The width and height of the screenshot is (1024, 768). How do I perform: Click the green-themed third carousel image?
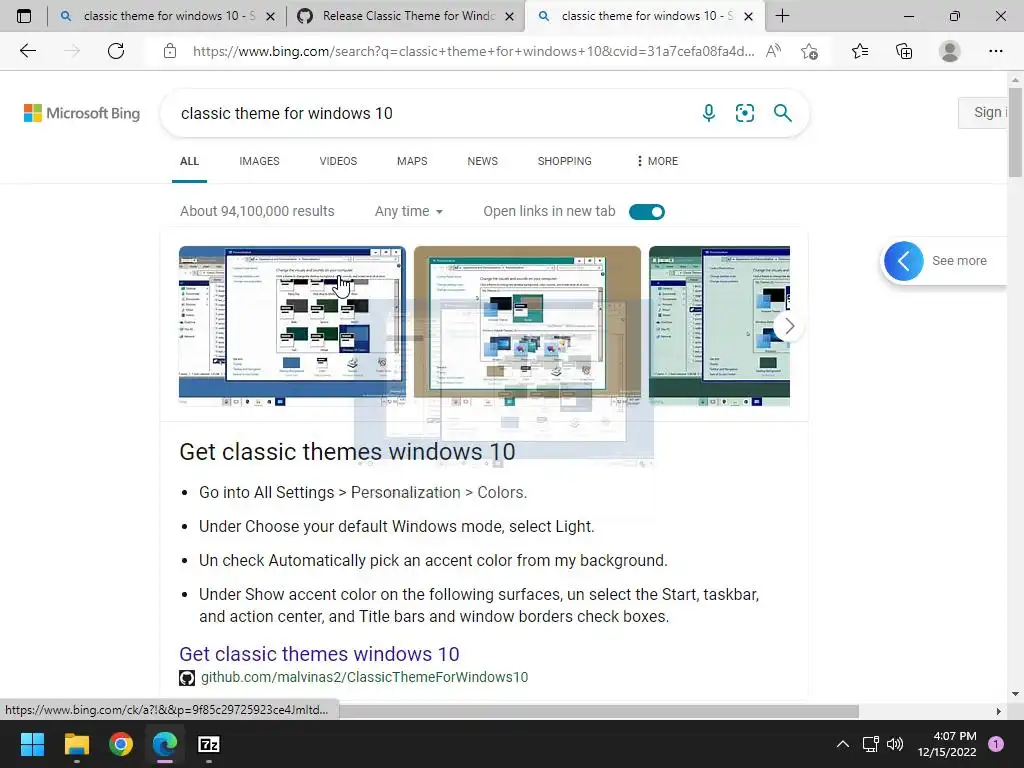pyautogui.click(x=719, y=325)
